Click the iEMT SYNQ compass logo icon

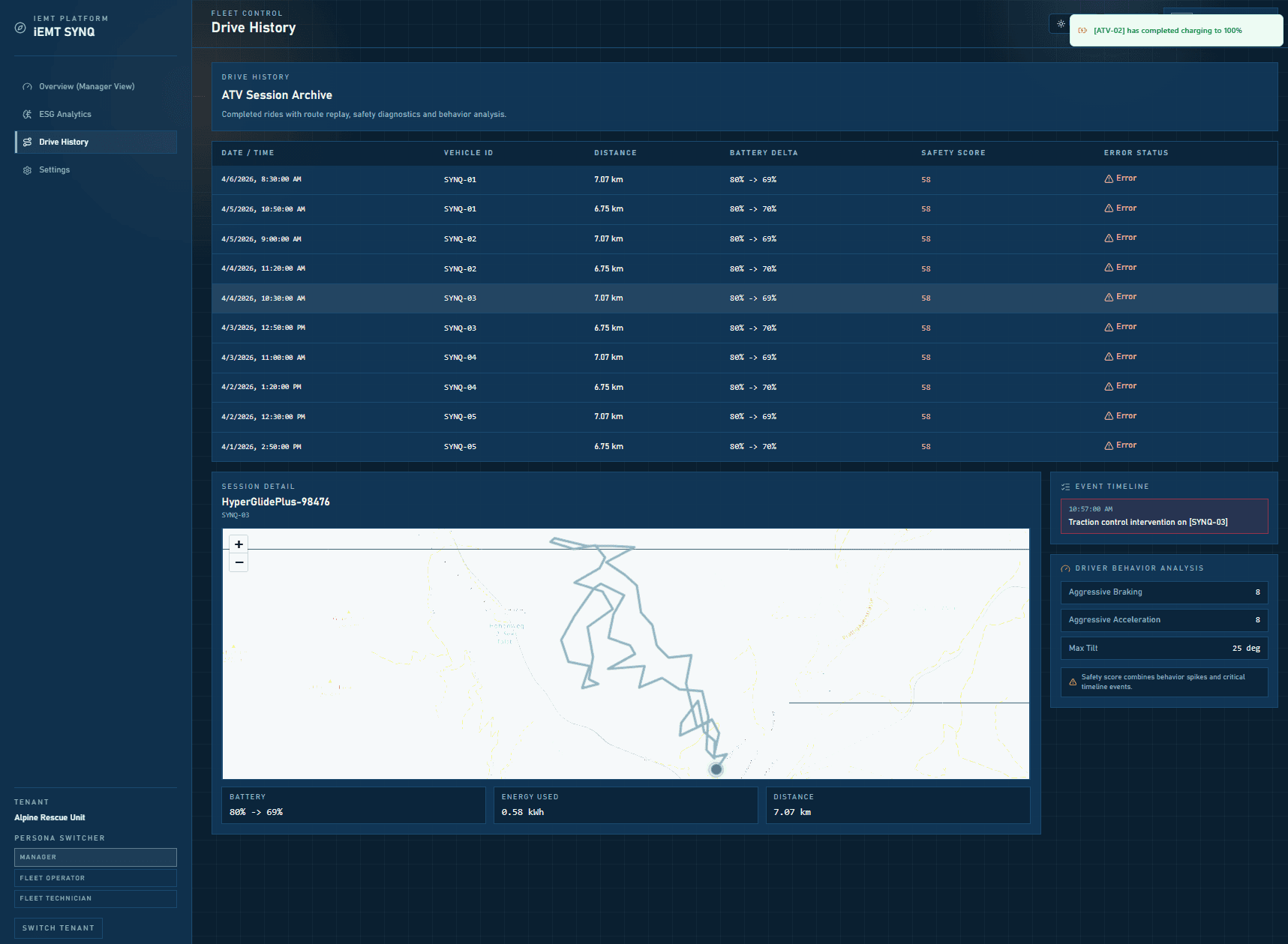tap(20, 28)
